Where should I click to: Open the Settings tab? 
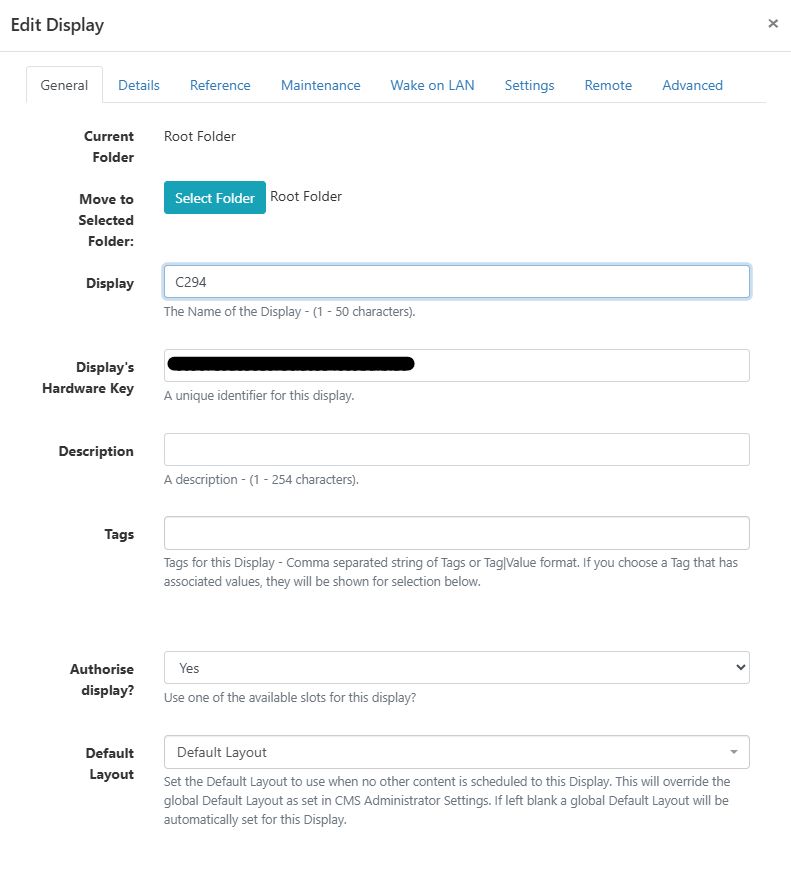tap(529, 86)
